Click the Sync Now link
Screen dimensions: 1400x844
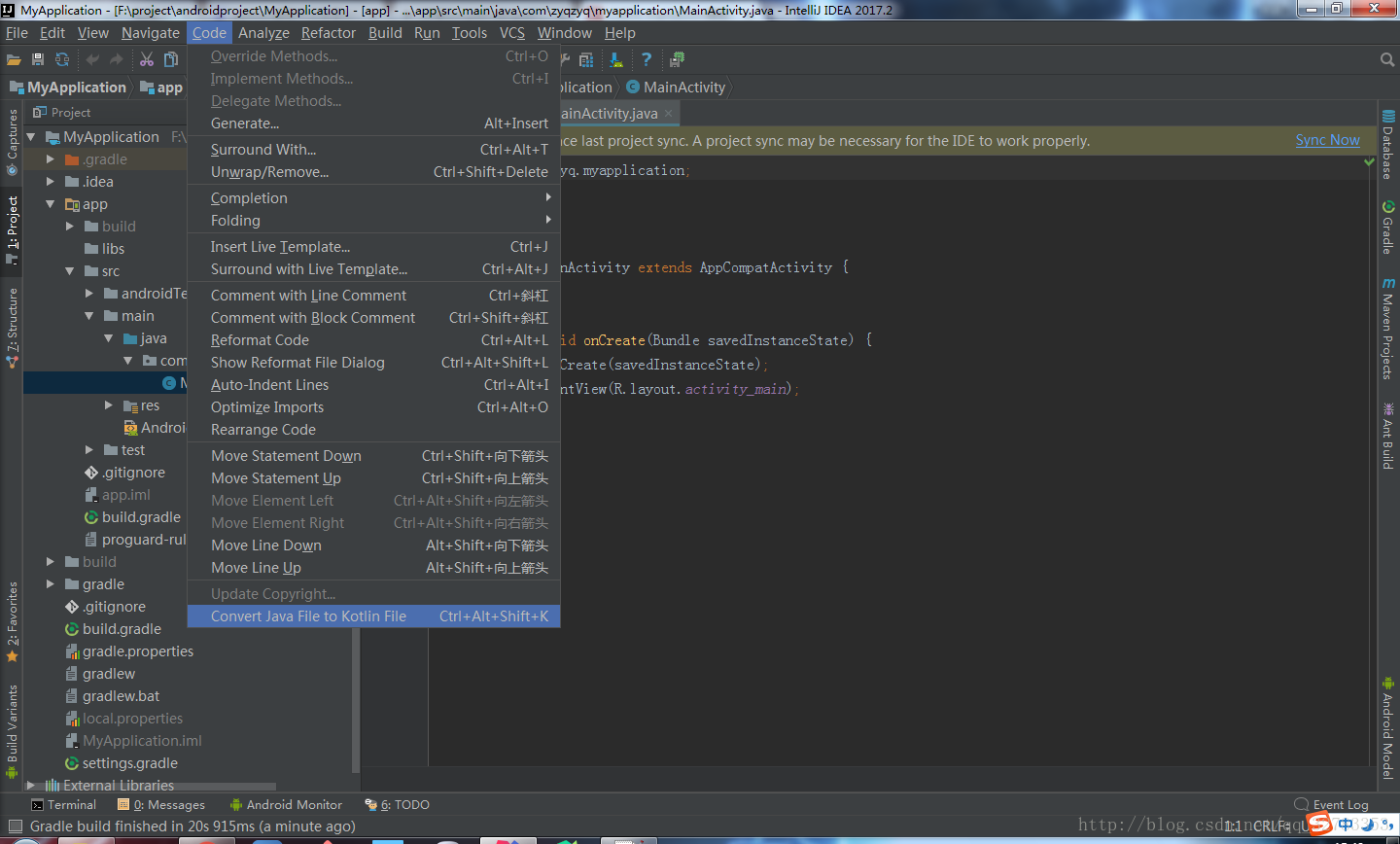[x=1328, y=140]
